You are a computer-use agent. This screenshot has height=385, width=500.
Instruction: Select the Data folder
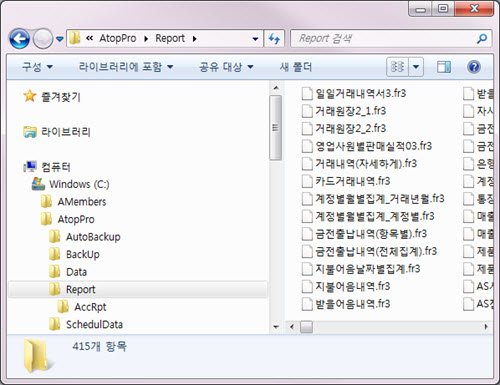tap(76, 272)
